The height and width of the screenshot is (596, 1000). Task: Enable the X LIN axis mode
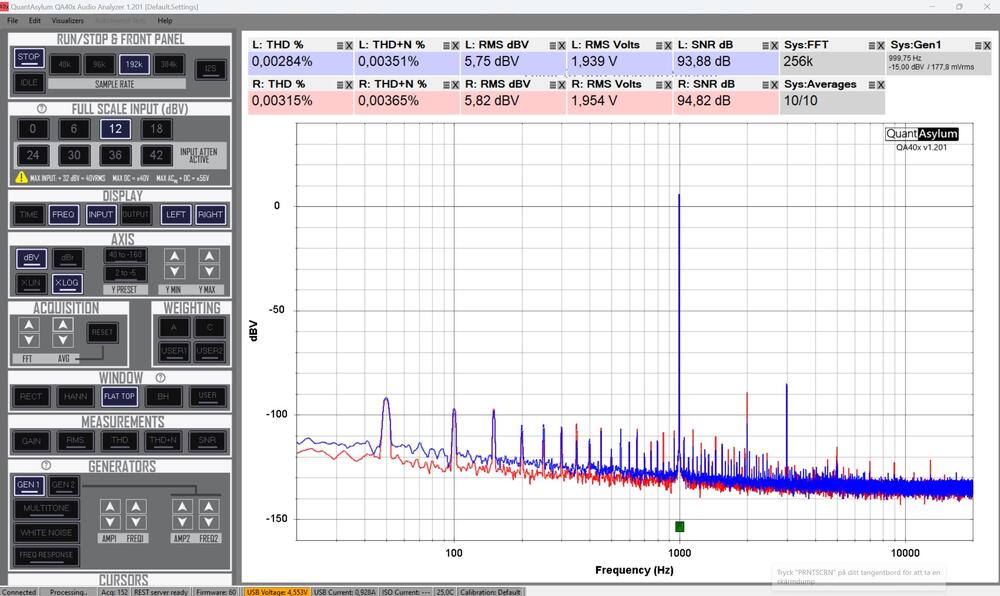[31, 283]
